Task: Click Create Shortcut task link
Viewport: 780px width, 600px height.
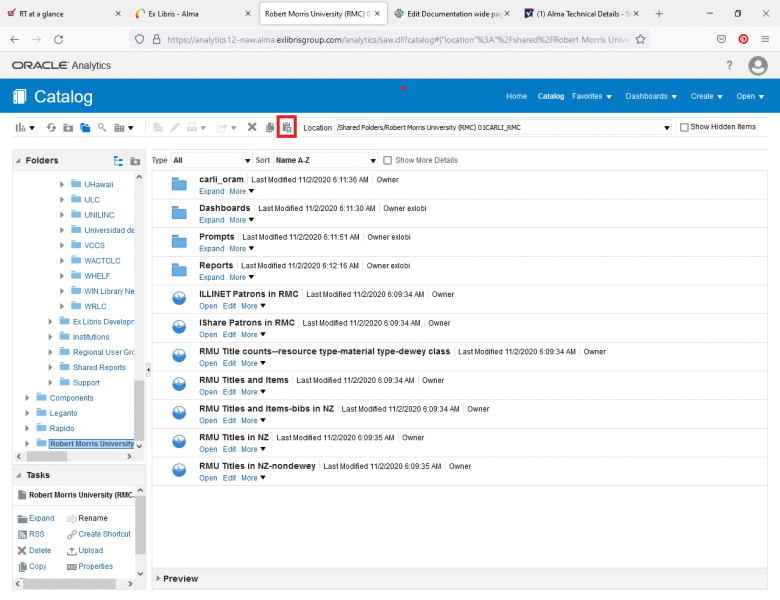Action: tap(104, 534)
